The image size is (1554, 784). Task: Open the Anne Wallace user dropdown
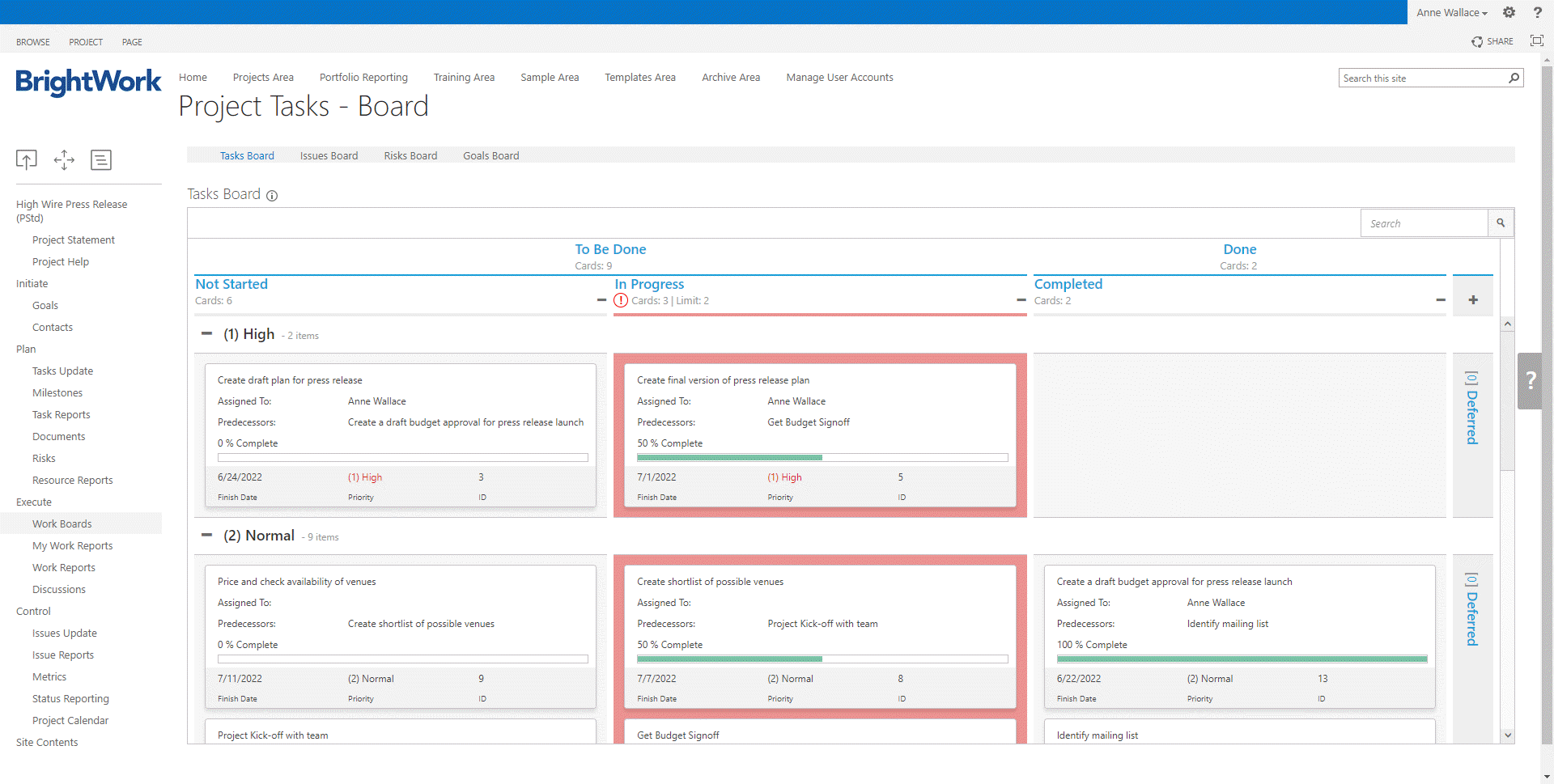pos(1451,12)
